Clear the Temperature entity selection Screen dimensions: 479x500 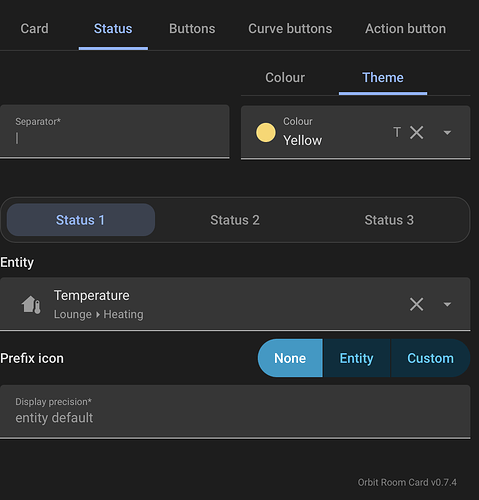[417, 304]
